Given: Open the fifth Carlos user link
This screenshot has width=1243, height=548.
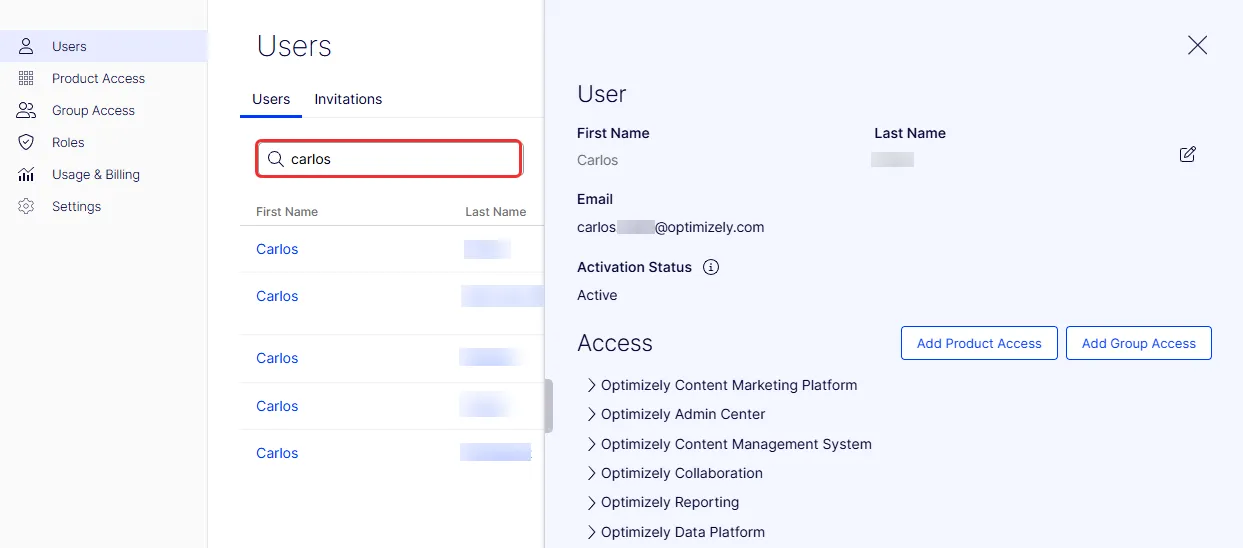Looking at the screenshot, I should (x=277, y=453).
